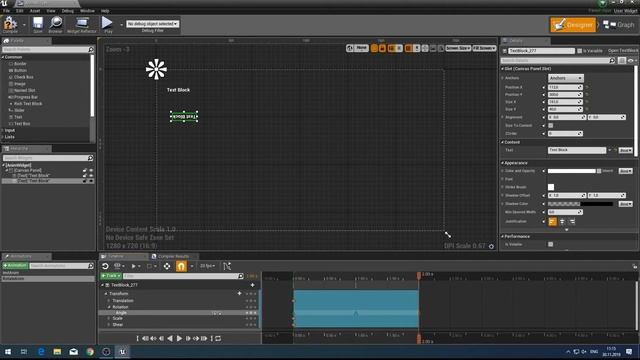The width and height of the screenshot is (640, 360).
Task: Click the auto-key crosshair icon
Action: (167, 266)
